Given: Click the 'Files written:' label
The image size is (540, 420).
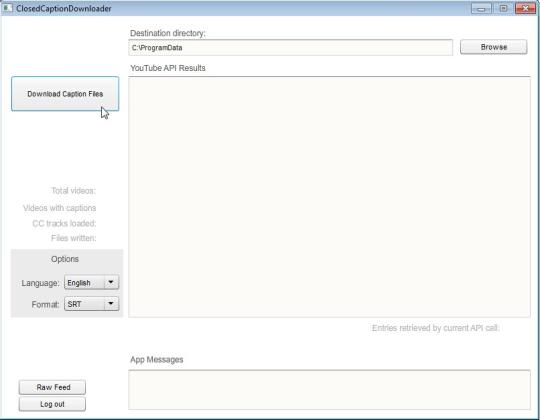Looking at the screenshot, I should point(74,238).
